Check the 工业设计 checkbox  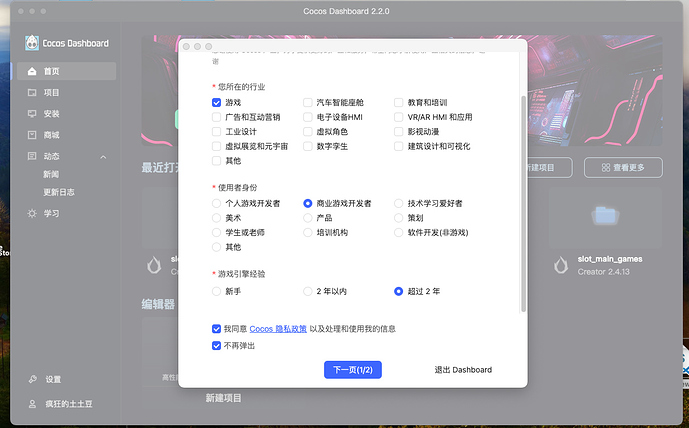[216, 131]
